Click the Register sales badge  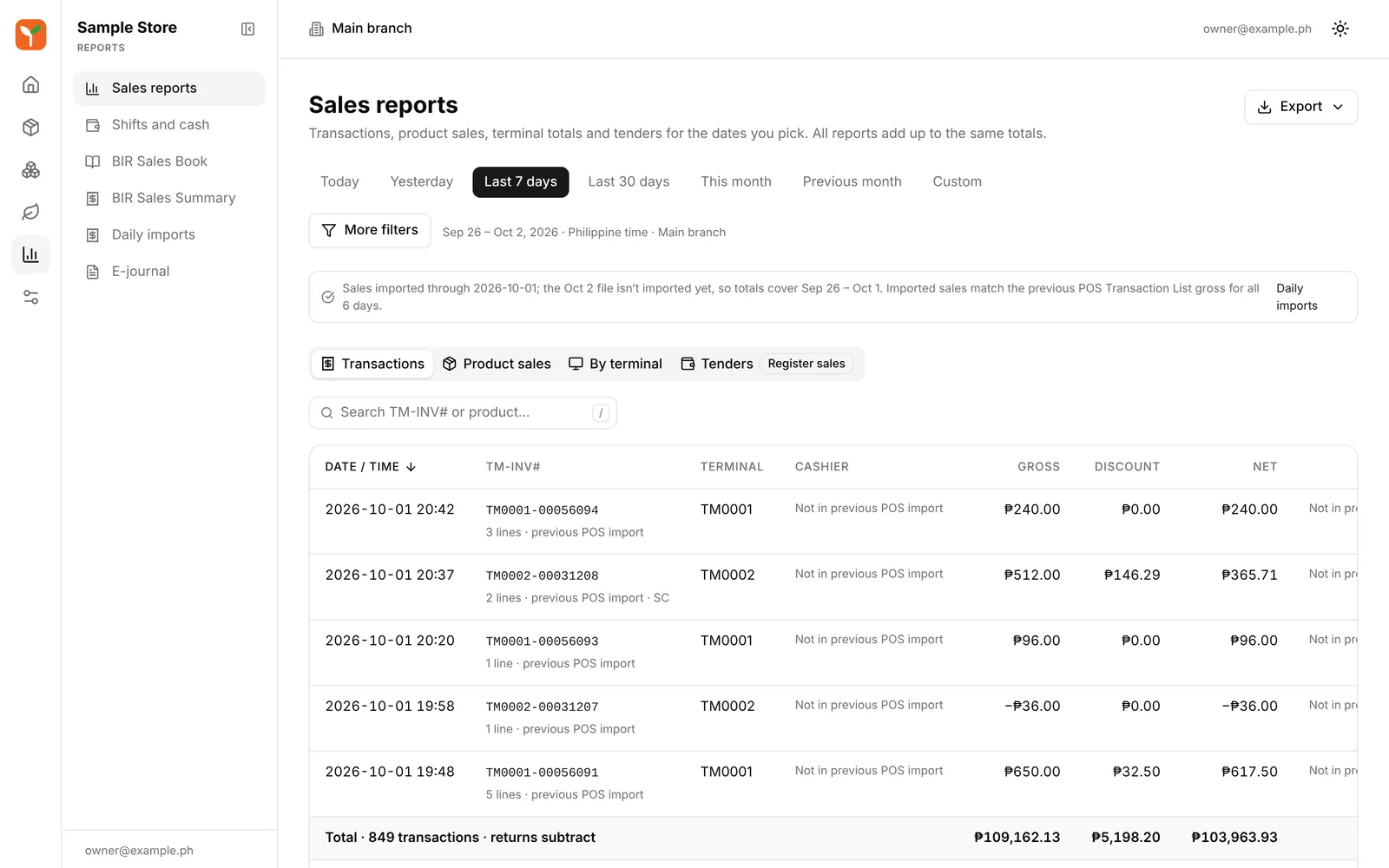coord(806,364)
